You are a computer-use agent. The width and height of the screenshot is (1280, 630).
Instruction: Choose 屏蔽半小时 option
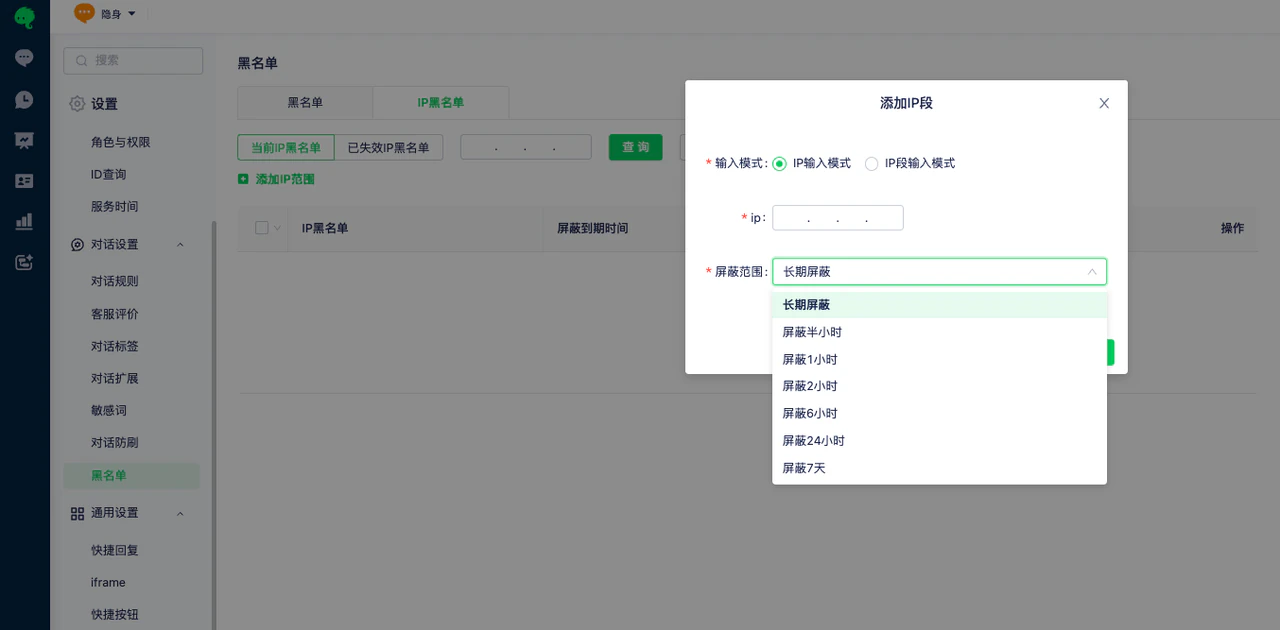939,332
